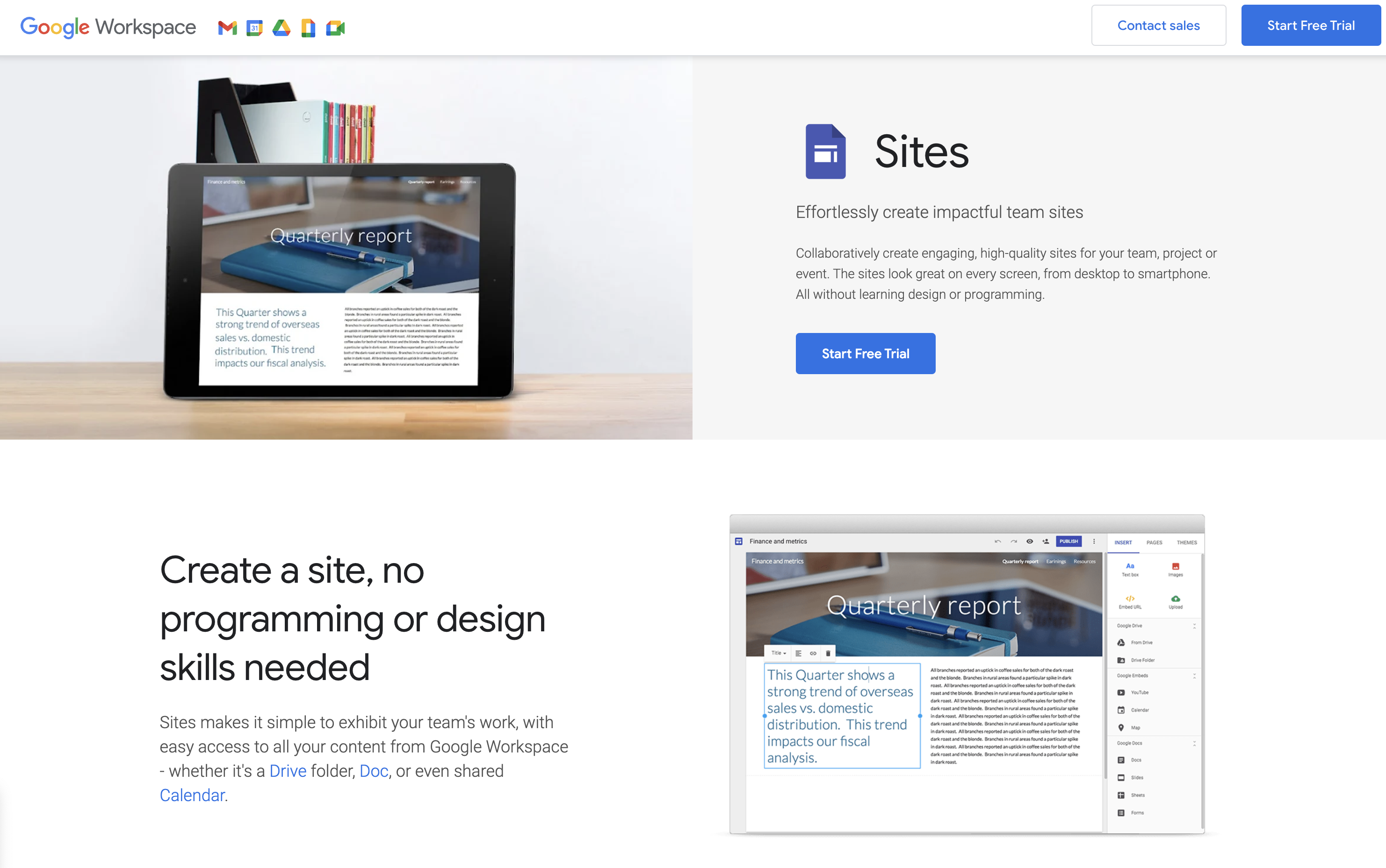Viewport: 1386px width, 868px height.
Task: Click Quarterly report nav item in editor screenshot
Action: coord(1020,562)
